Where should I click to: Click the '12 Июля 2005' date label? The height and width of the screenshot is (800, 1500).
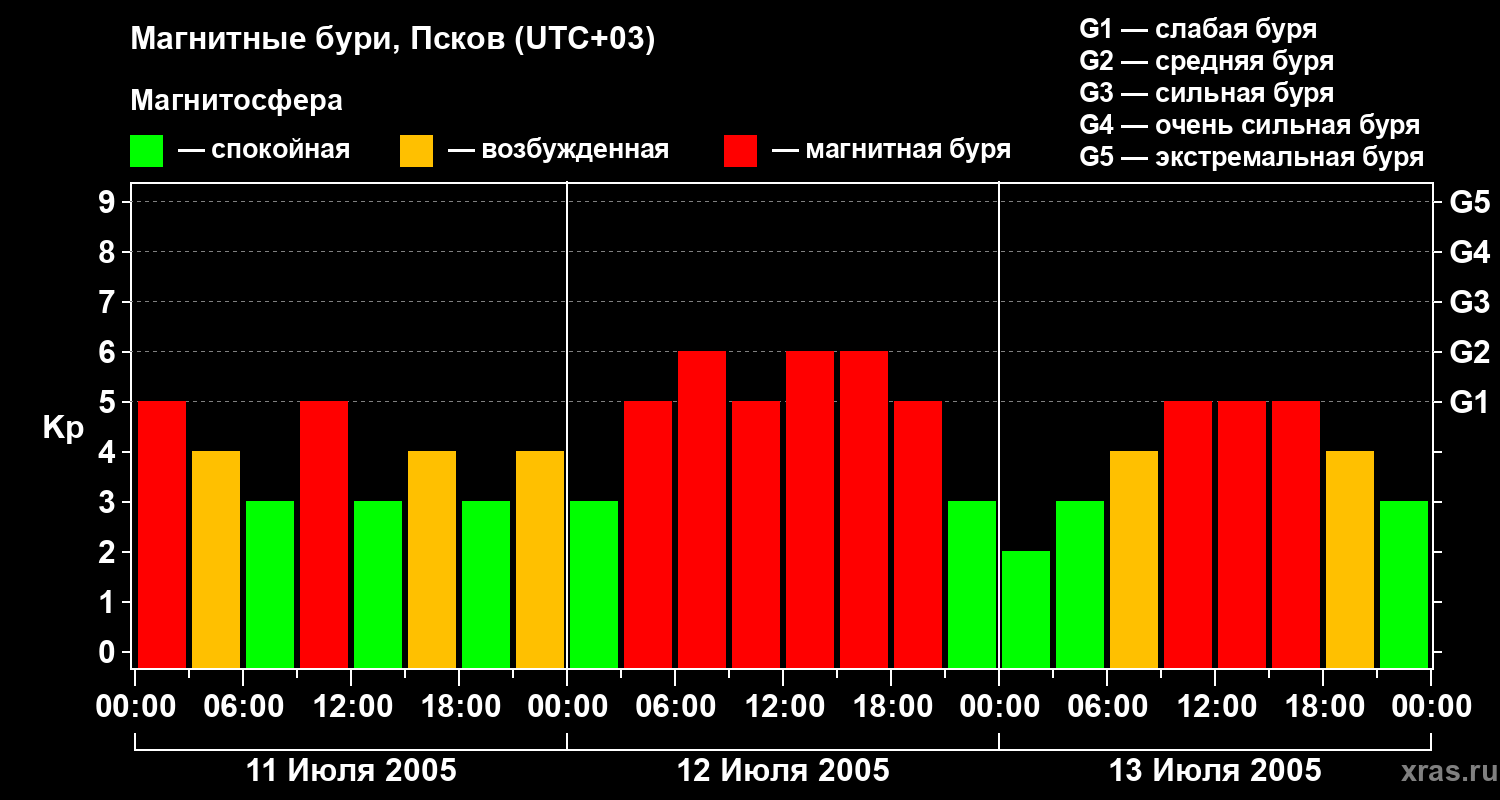tap(783, 771)
